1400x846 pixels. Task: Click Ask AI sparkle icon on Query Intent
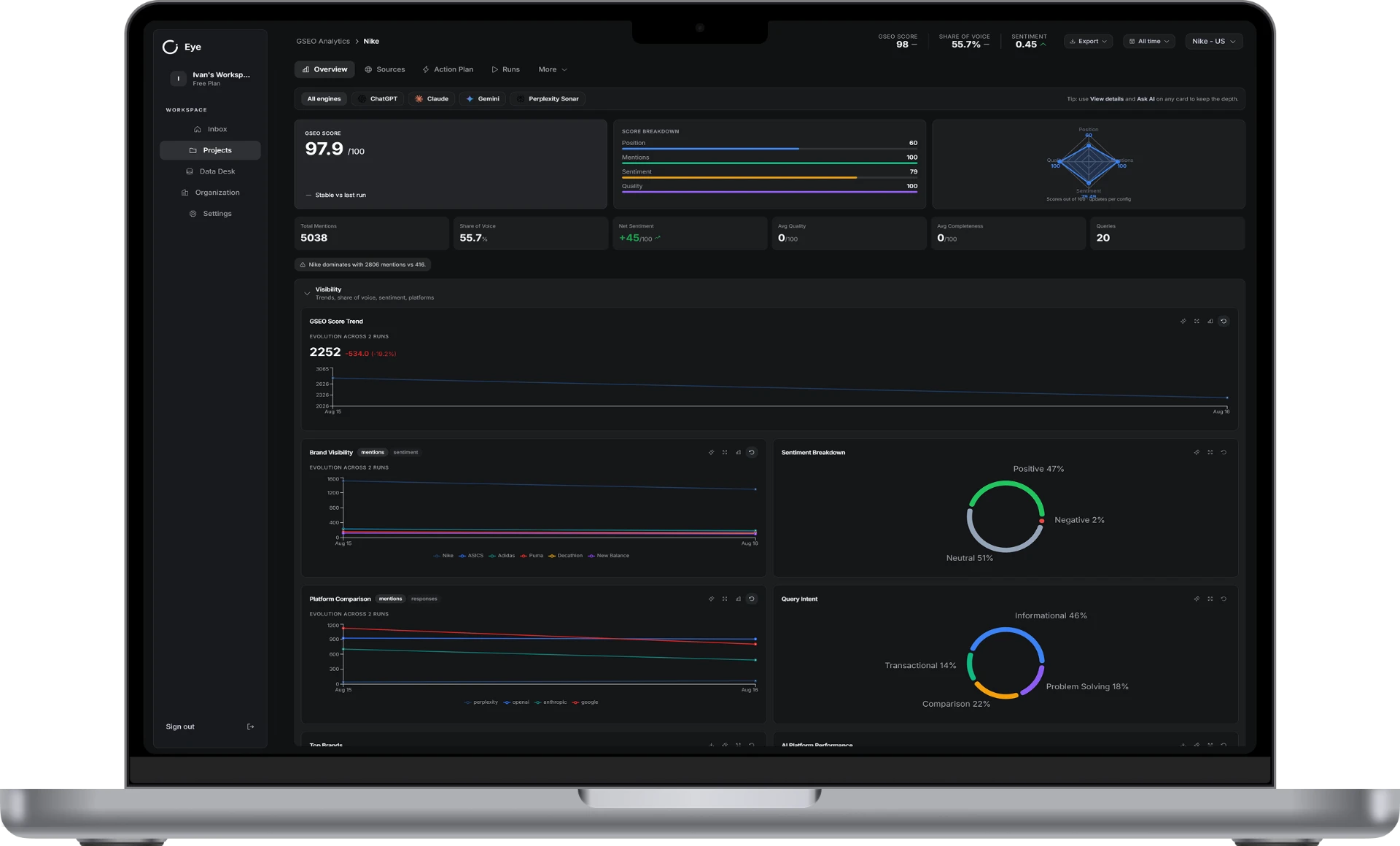coord(1197,599)
